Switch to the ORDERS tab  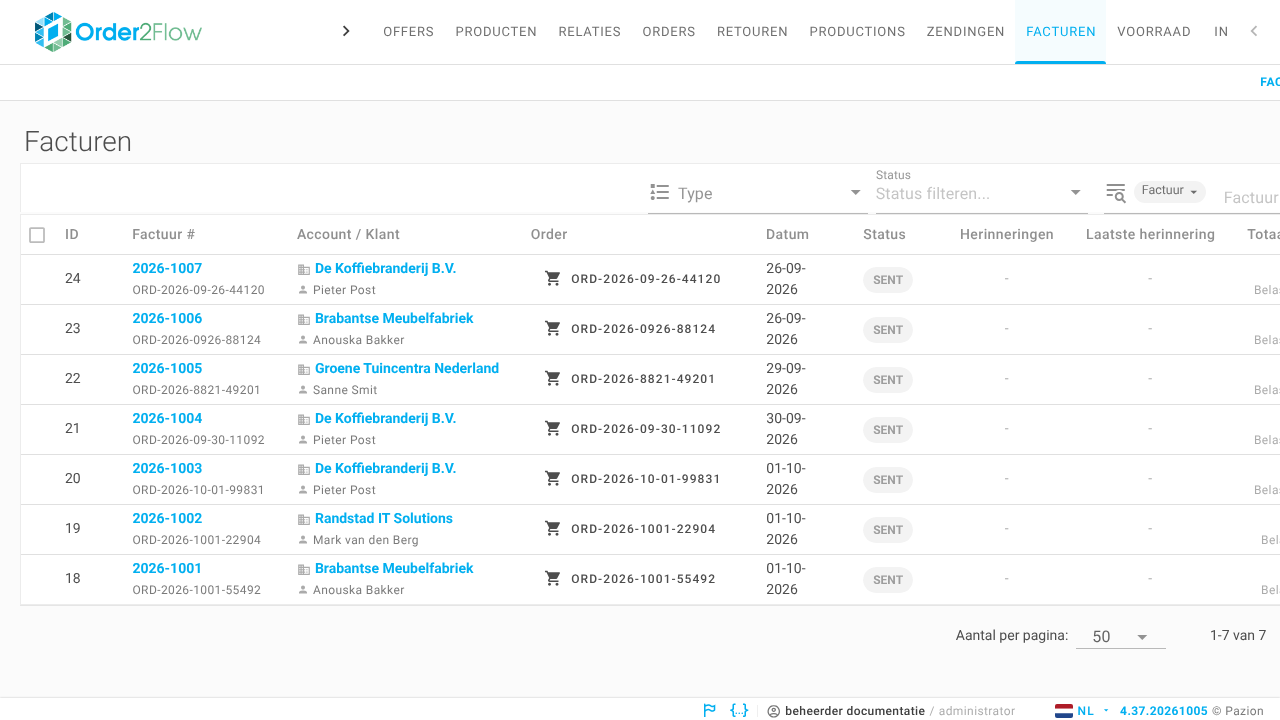click(x=669, y=32)
